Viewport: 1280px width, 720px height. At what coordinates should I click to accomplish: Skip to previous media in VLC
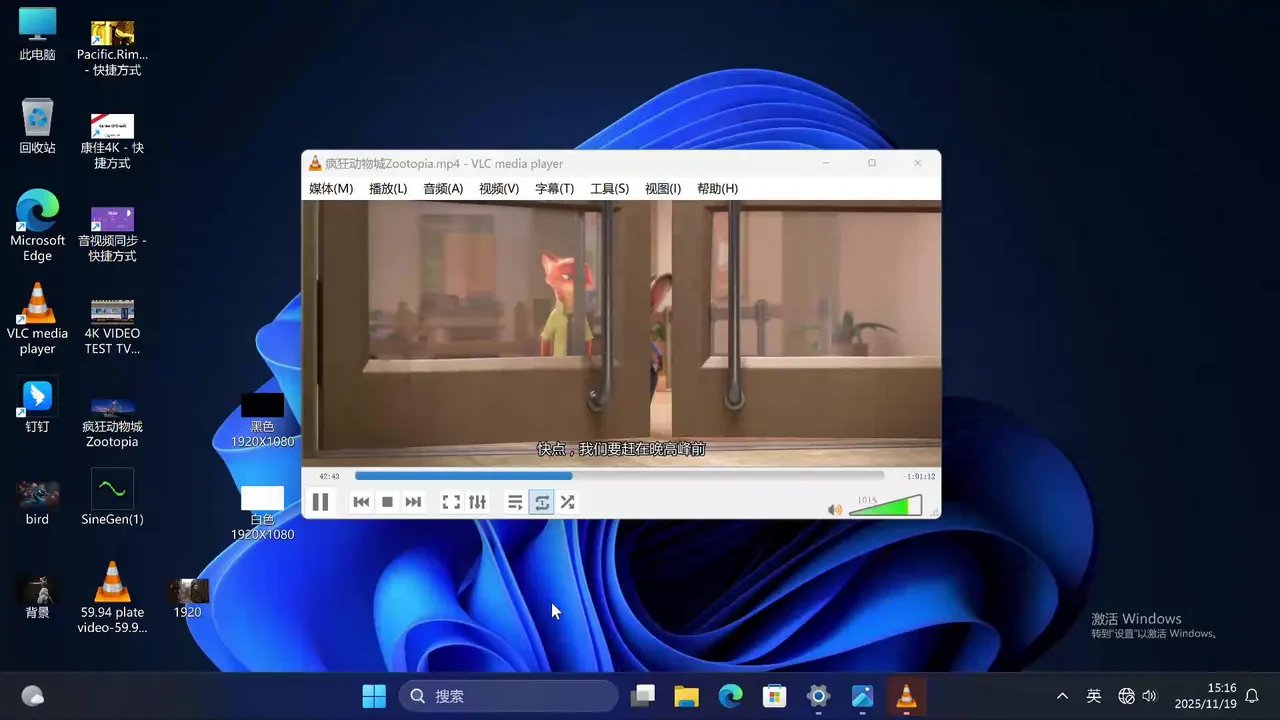pyautogui.click(x=361, y=502)
